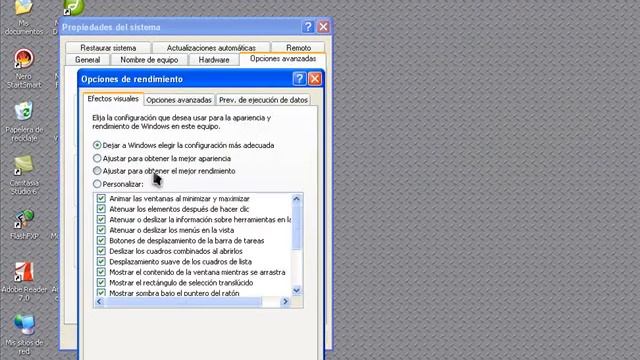Open Mis sitios de red icon
Screen dimensions: 640x360
coord(24,334)
